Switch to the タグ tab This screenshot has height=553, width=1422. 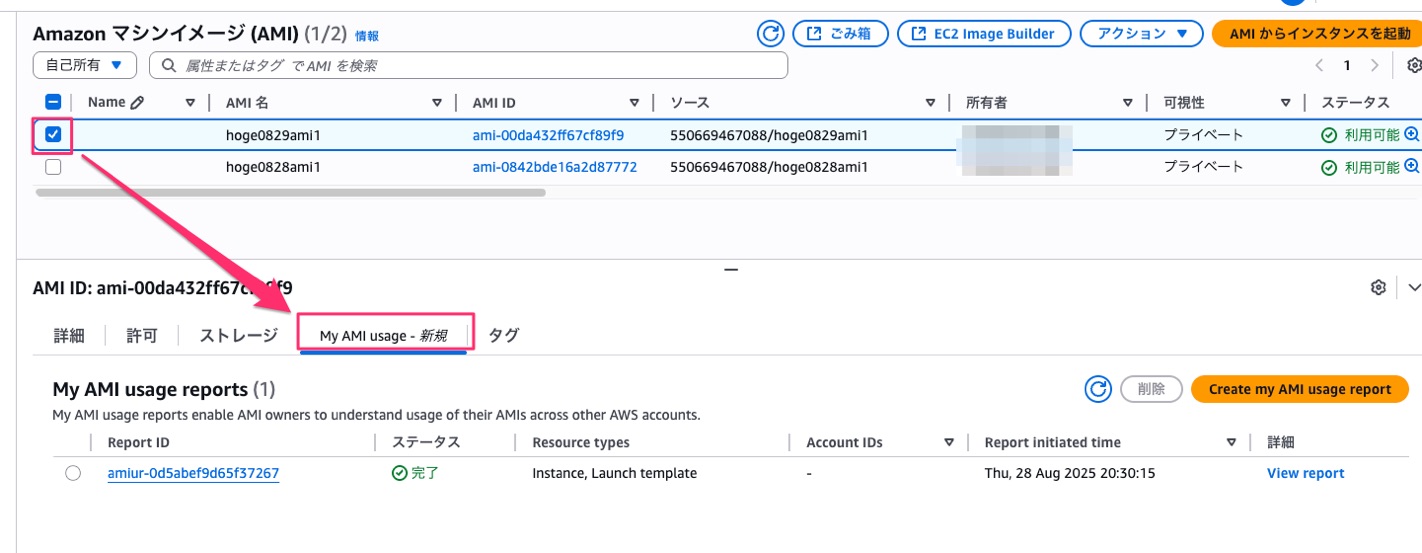(x=503, y=335)
